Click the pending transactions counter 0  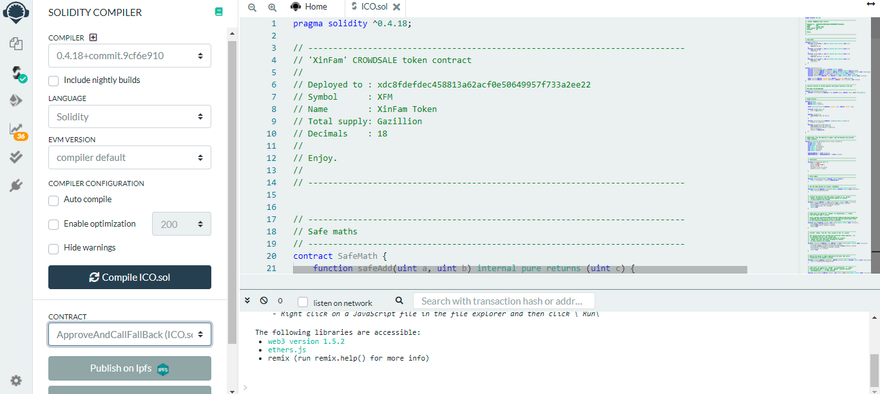[280, 301]
